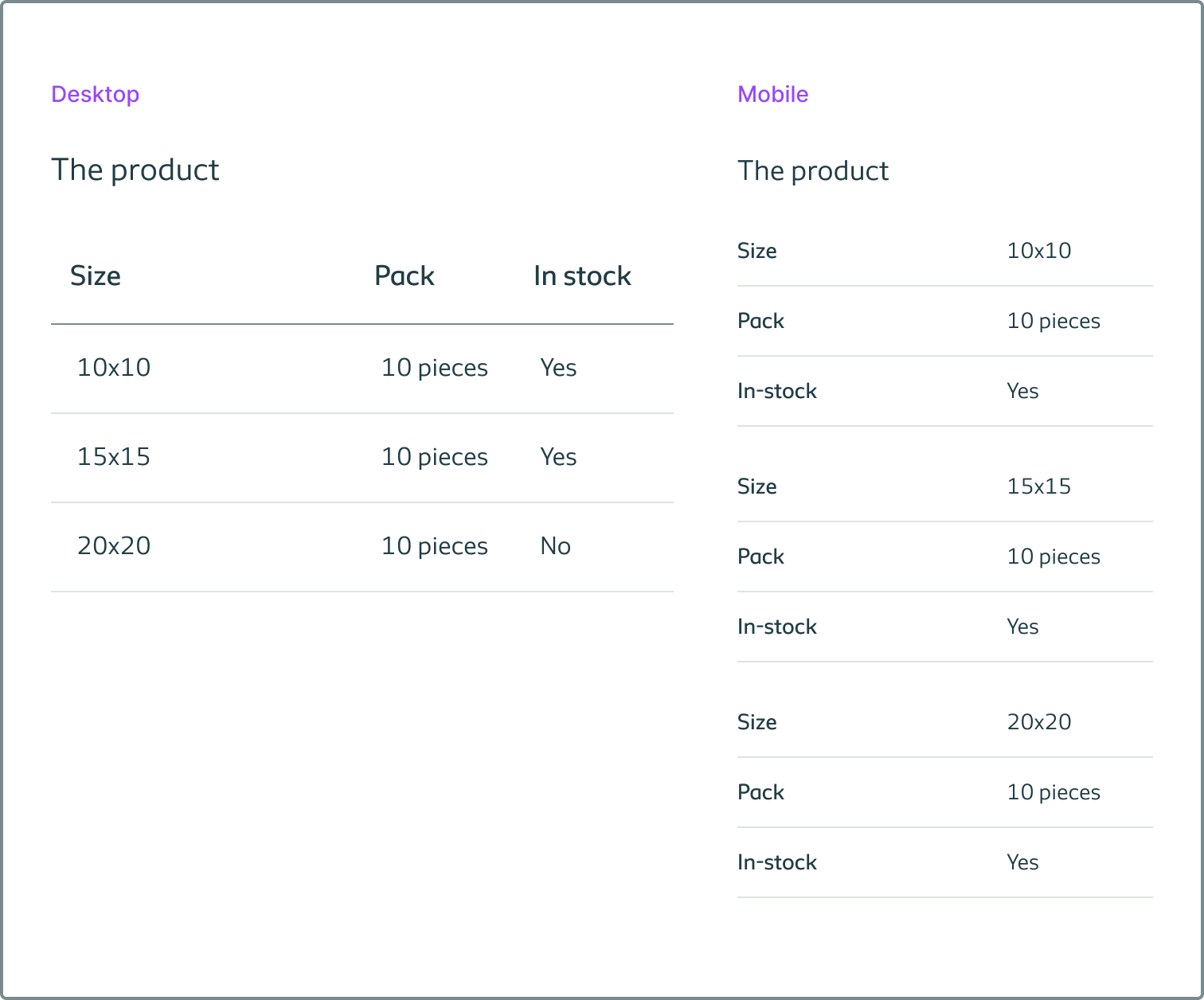Viewport: 1204px width, 1000px height.
Task: Select the 10x10 value in mobile view
Action: 1038,250
